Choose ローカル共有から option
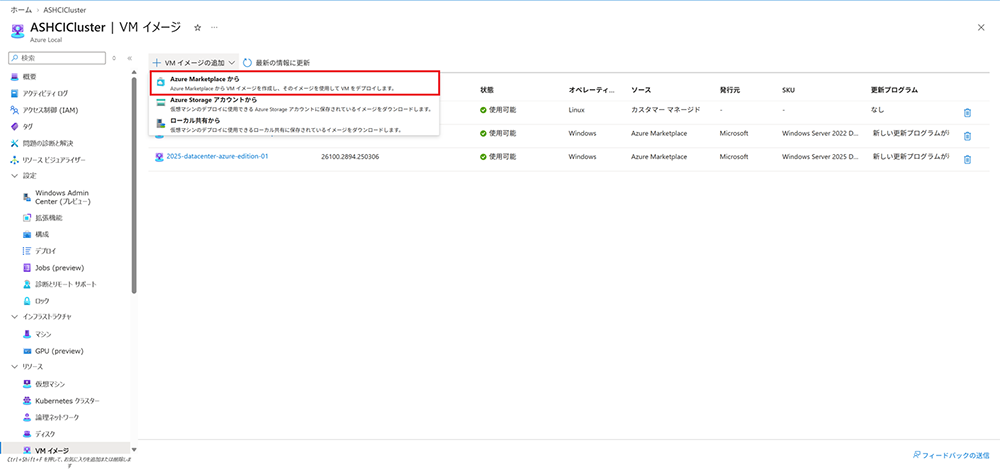Image resolution: width=1000 pixels, height=471 pixels. click(x=295, y=124)
